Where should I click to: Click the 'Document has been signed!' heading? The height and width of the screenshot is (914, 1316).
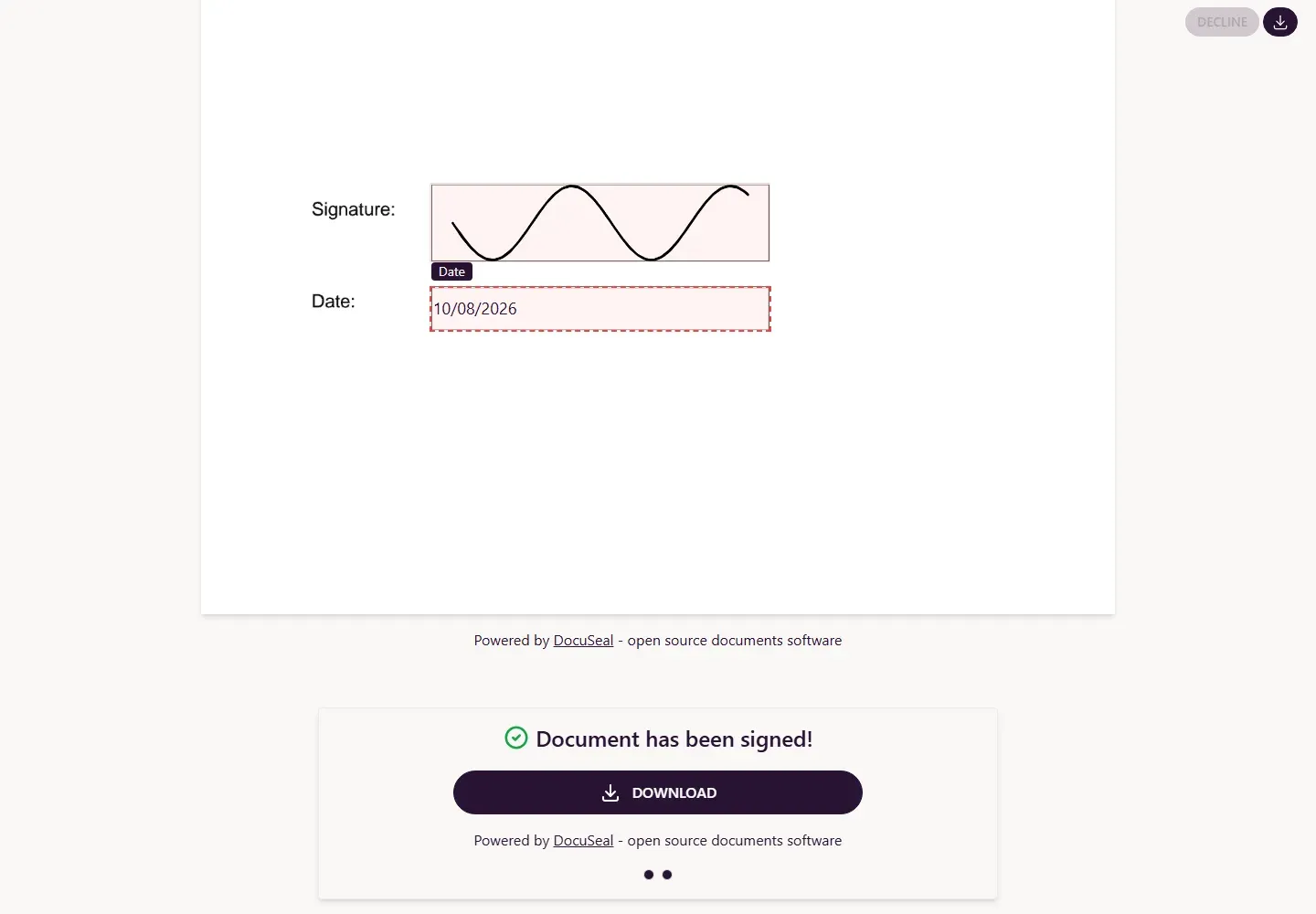pyautogui.click(x=674, y=739)
